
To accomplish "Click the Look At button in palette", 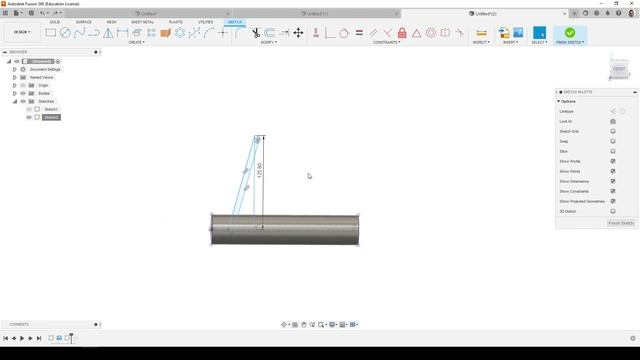I will click(x=613, y=121).
